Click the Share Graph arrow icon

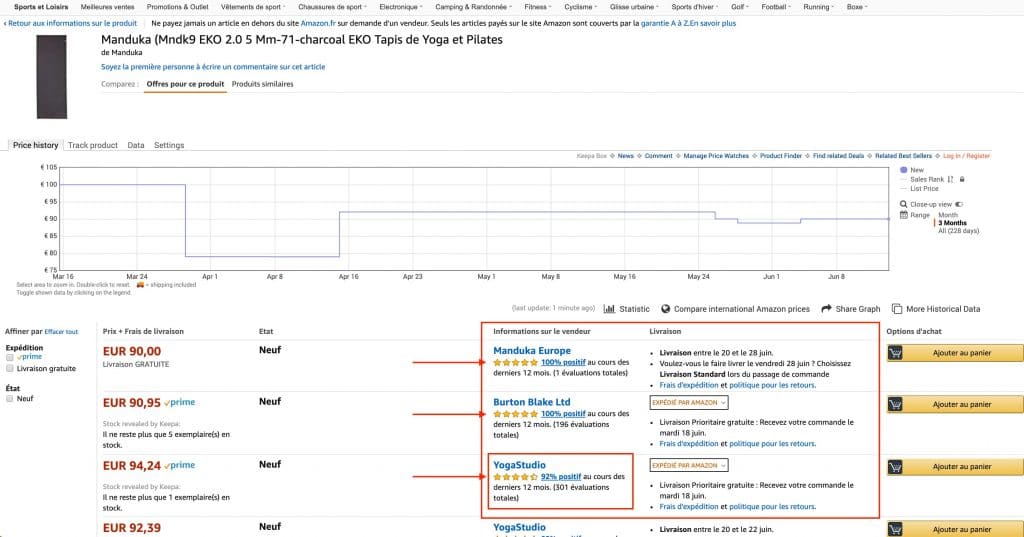[826, 309]
